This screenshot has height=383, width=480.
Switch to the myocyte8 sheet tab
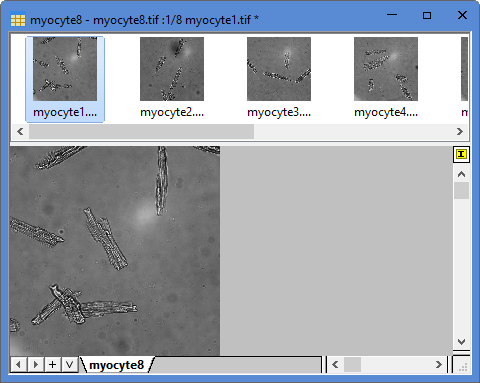click(x=117, y=365)
